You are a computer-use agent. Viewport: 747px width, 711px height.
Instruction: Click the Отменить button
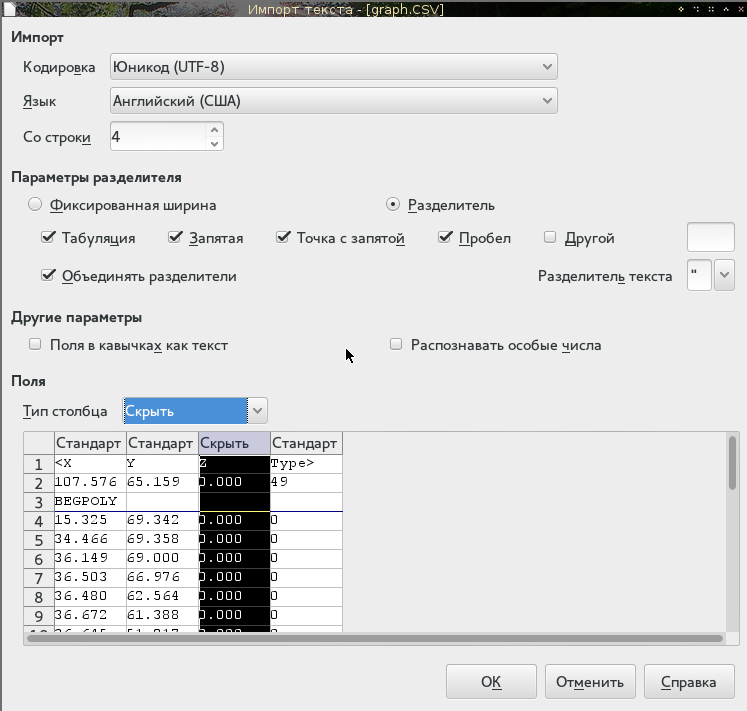coord(590,682)
